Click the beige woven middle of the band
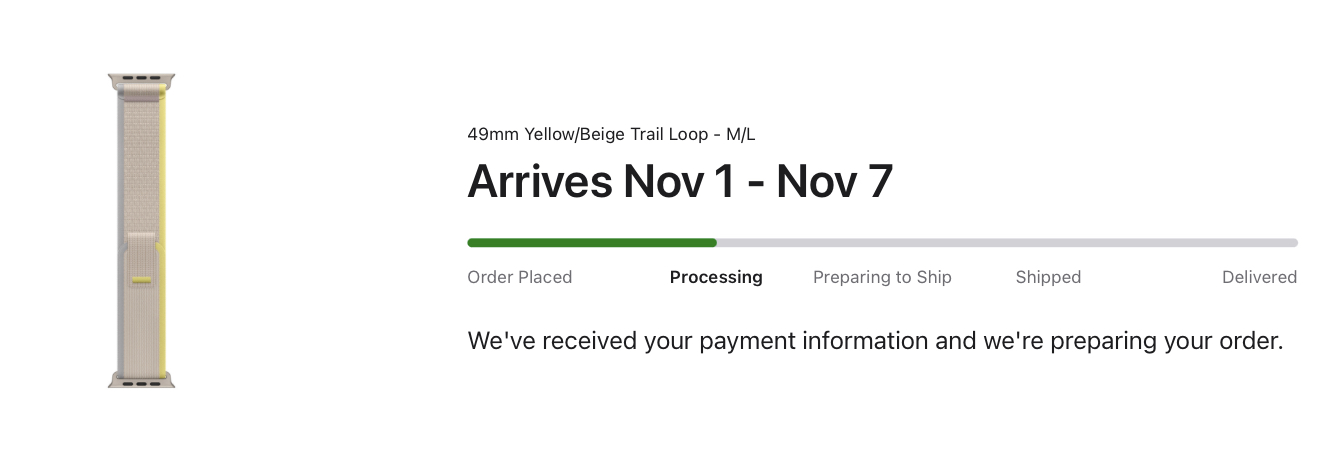 139,160
